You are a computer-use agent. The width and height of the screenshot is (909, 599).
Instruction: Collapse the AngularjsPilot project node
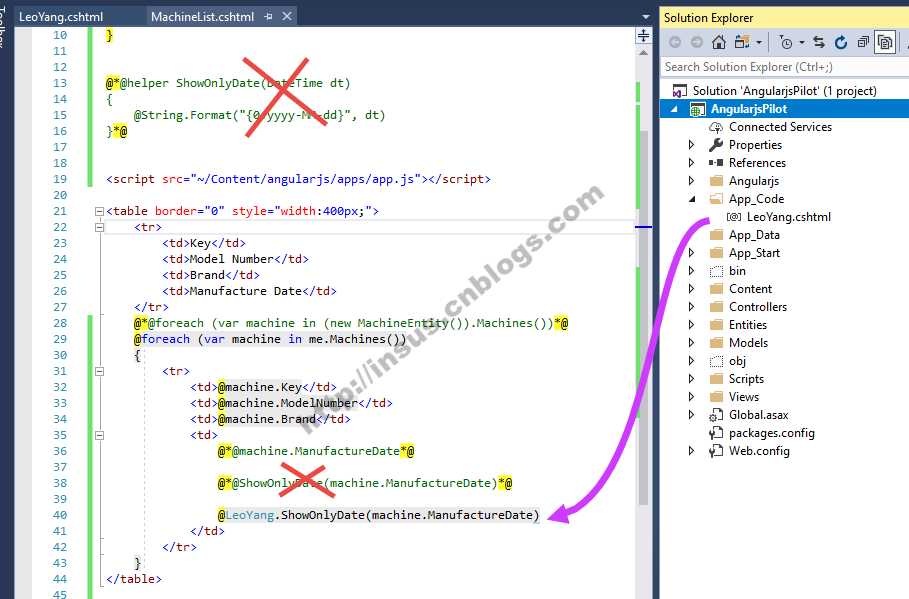pos(674,109)
